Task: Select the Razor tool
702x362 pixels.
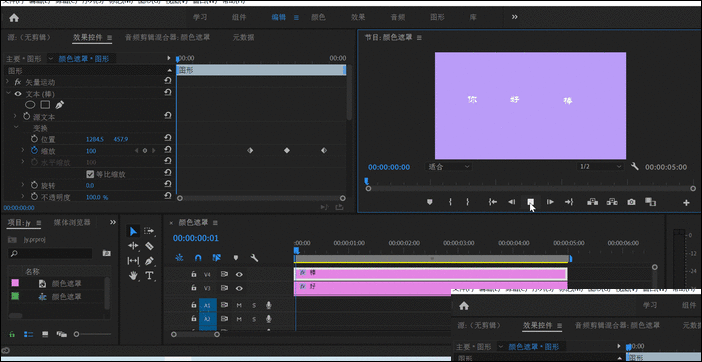Action: pos(150,246)
